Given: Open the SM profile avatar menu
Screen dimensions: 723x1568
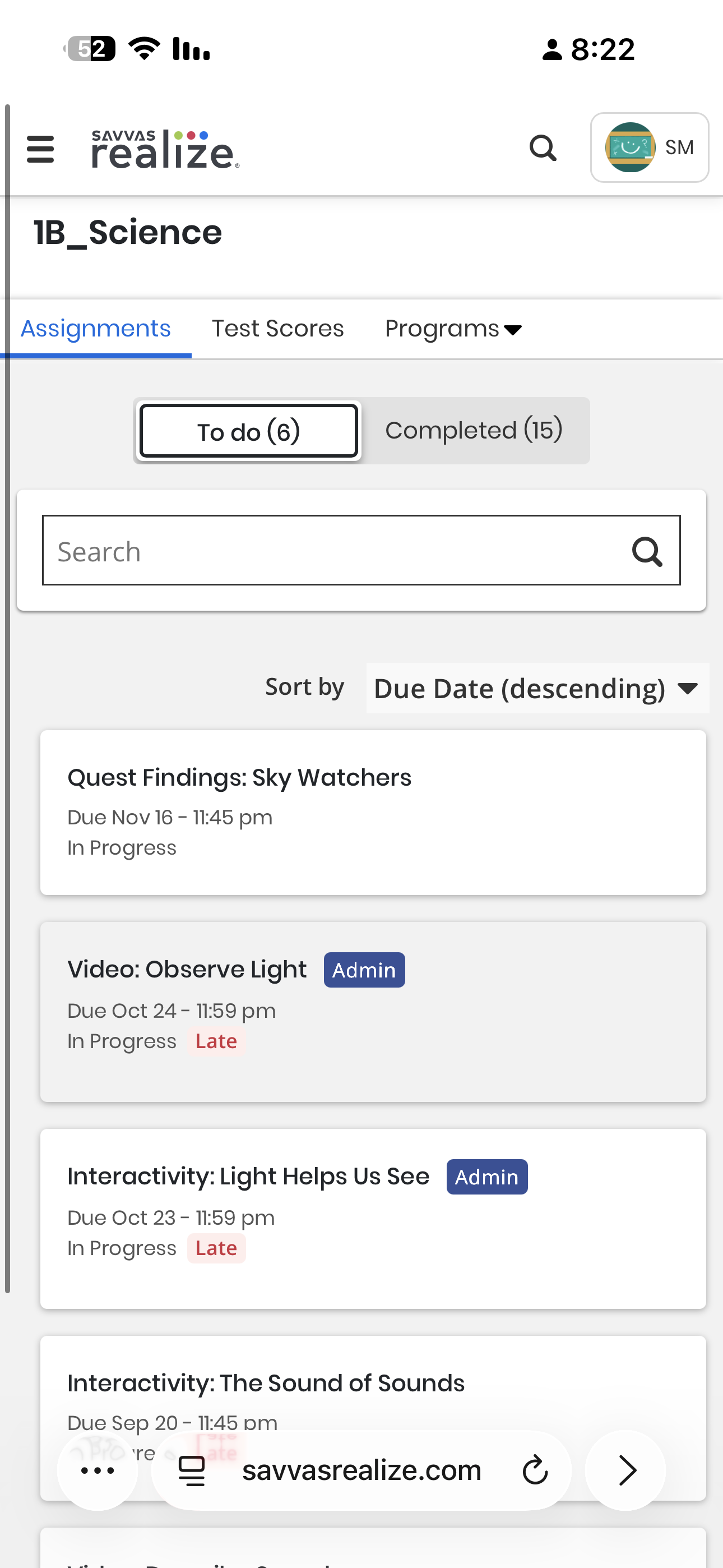Looking at the screenshot, I should tap(649, 148).
